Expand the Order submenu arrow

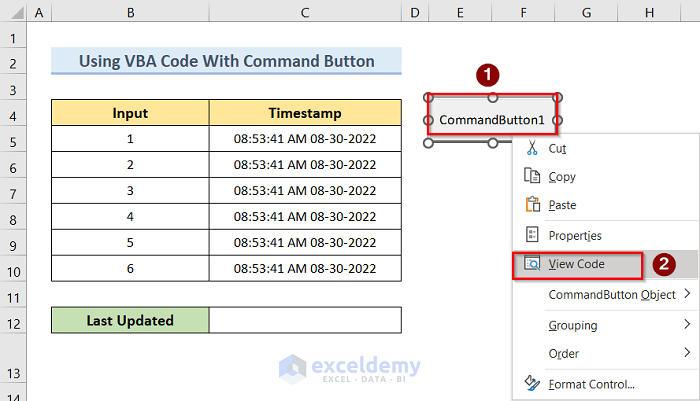pos(687,353)
